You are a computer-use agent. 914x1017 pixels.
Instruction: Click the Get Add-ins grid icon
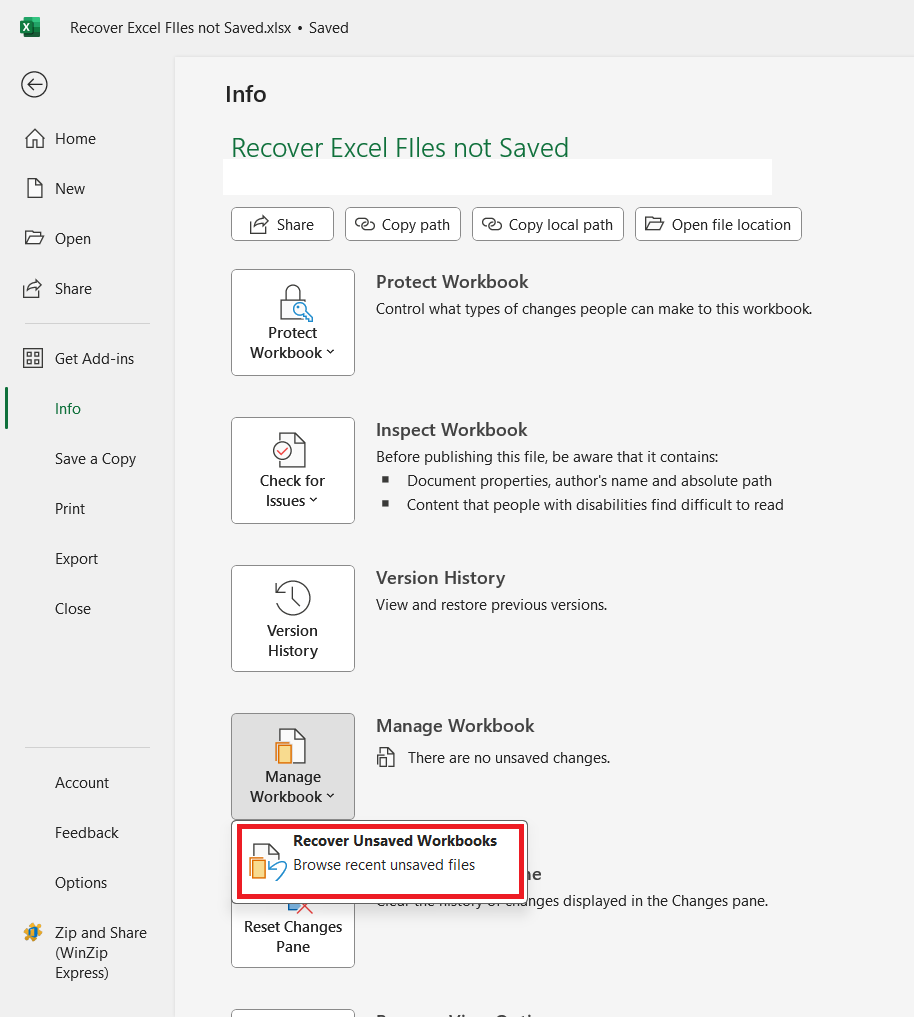click(33, 358)
